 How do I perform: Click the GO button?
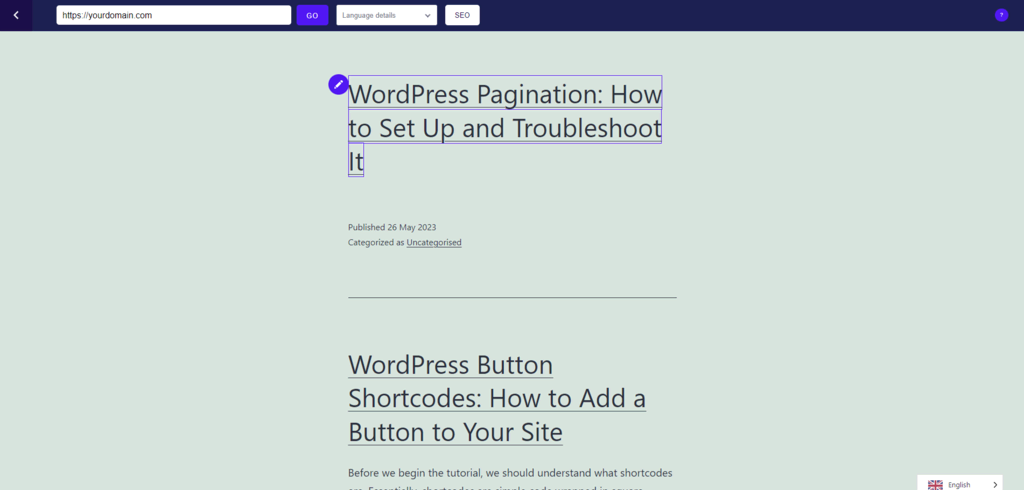[312, 15]
